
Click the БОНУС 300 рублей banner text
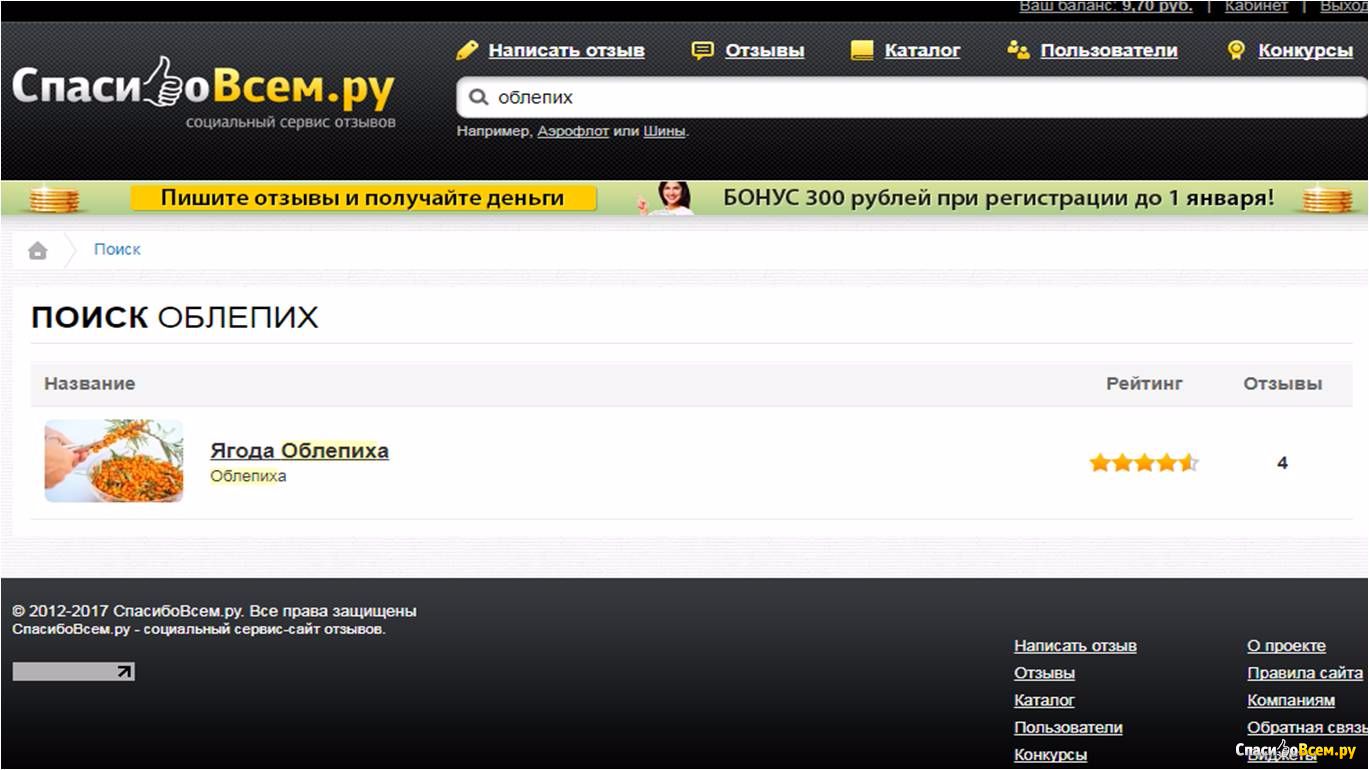[x=999, y=198]
